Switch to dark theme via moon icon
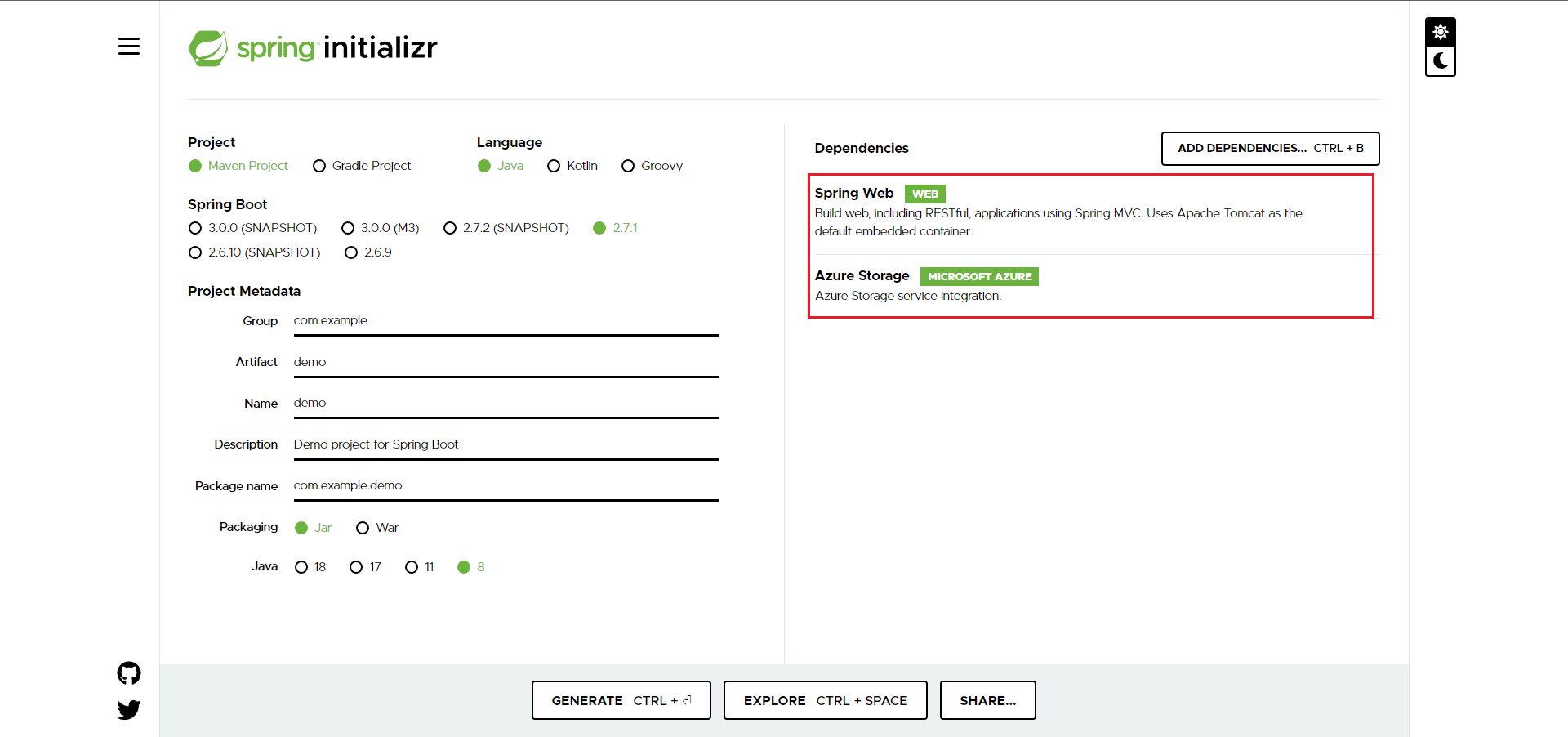The height and width of the screenshot is (737, 1568). click(1440, 61)
